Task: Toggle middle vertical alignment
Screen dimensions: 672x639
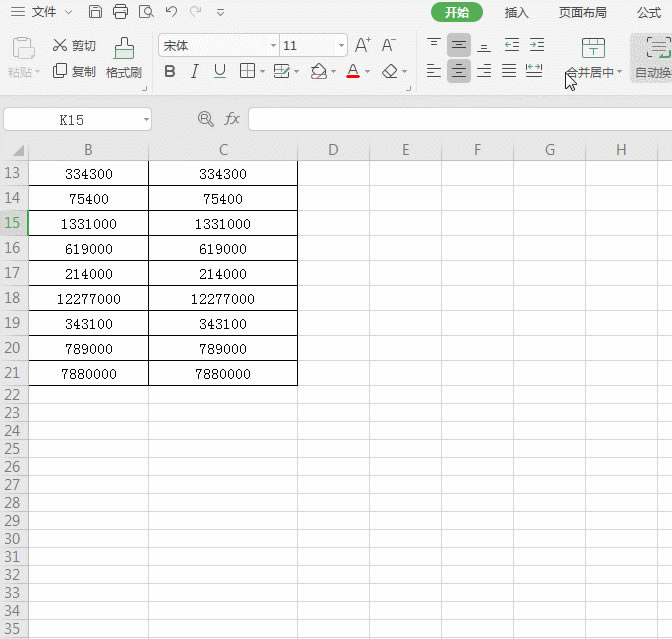Action: tap(459, 45)
